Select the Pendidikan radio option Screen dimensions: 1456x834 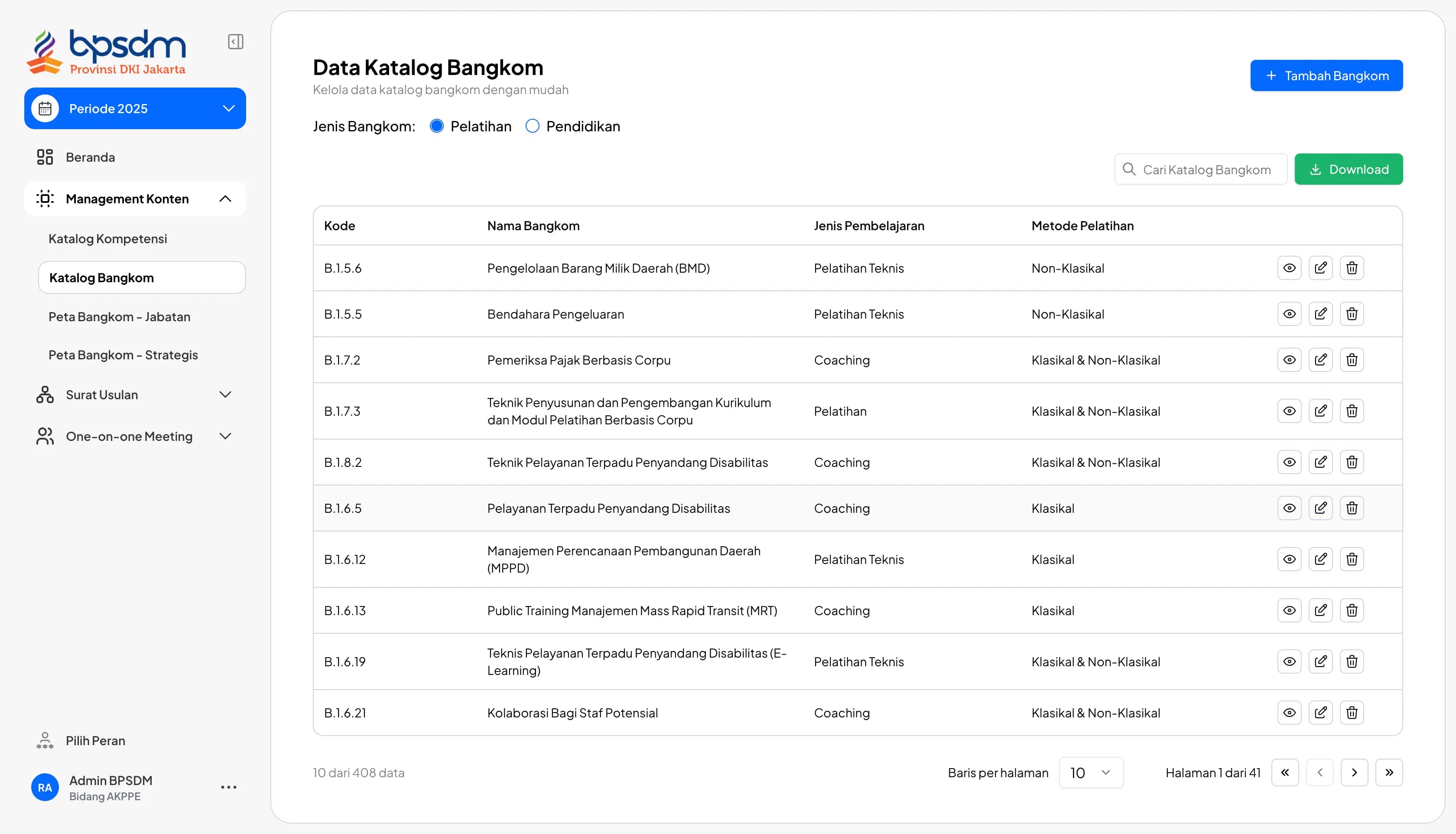533,126
